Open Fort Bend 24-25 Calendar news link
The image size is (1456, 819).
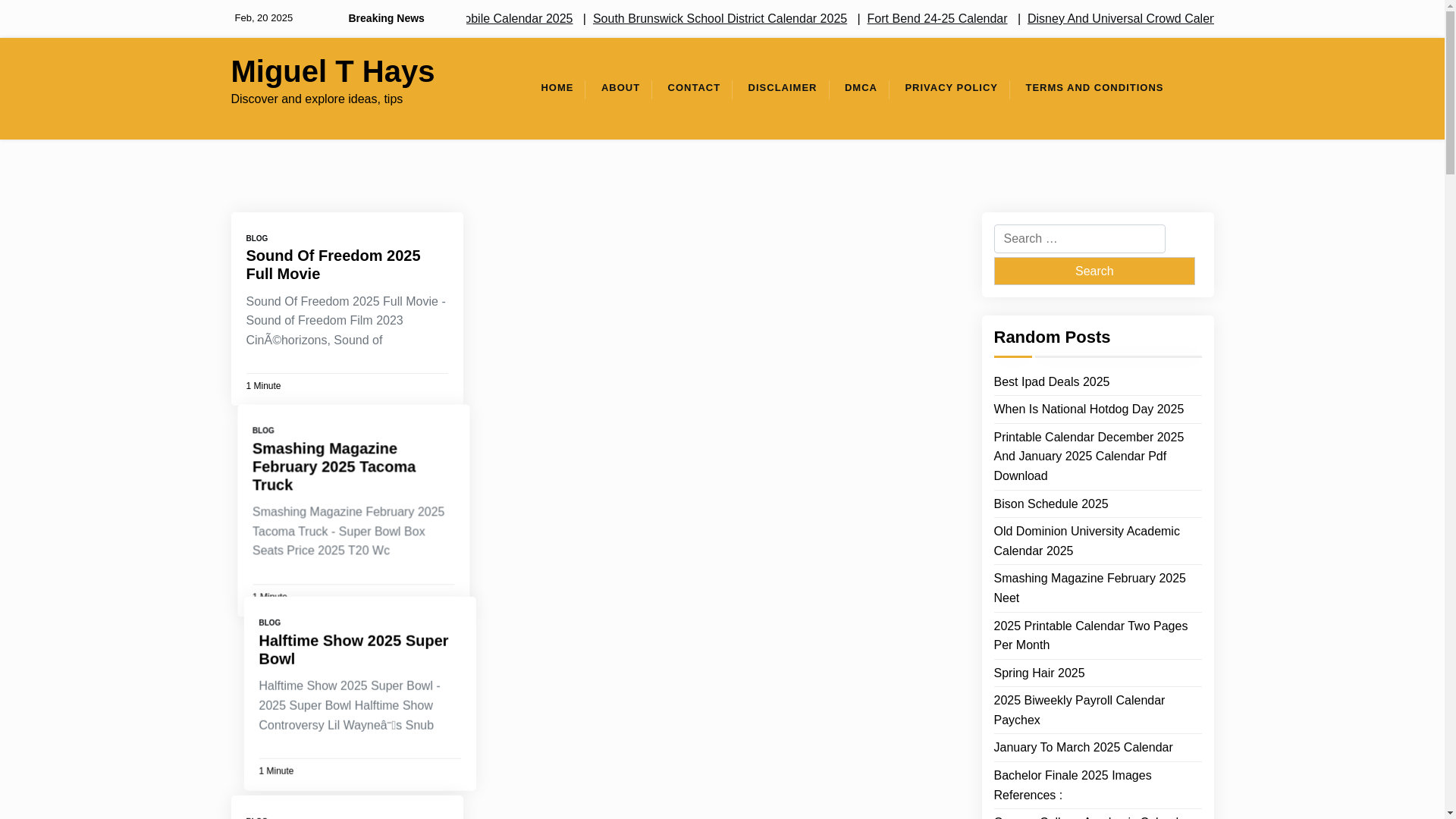coord(937,18)
